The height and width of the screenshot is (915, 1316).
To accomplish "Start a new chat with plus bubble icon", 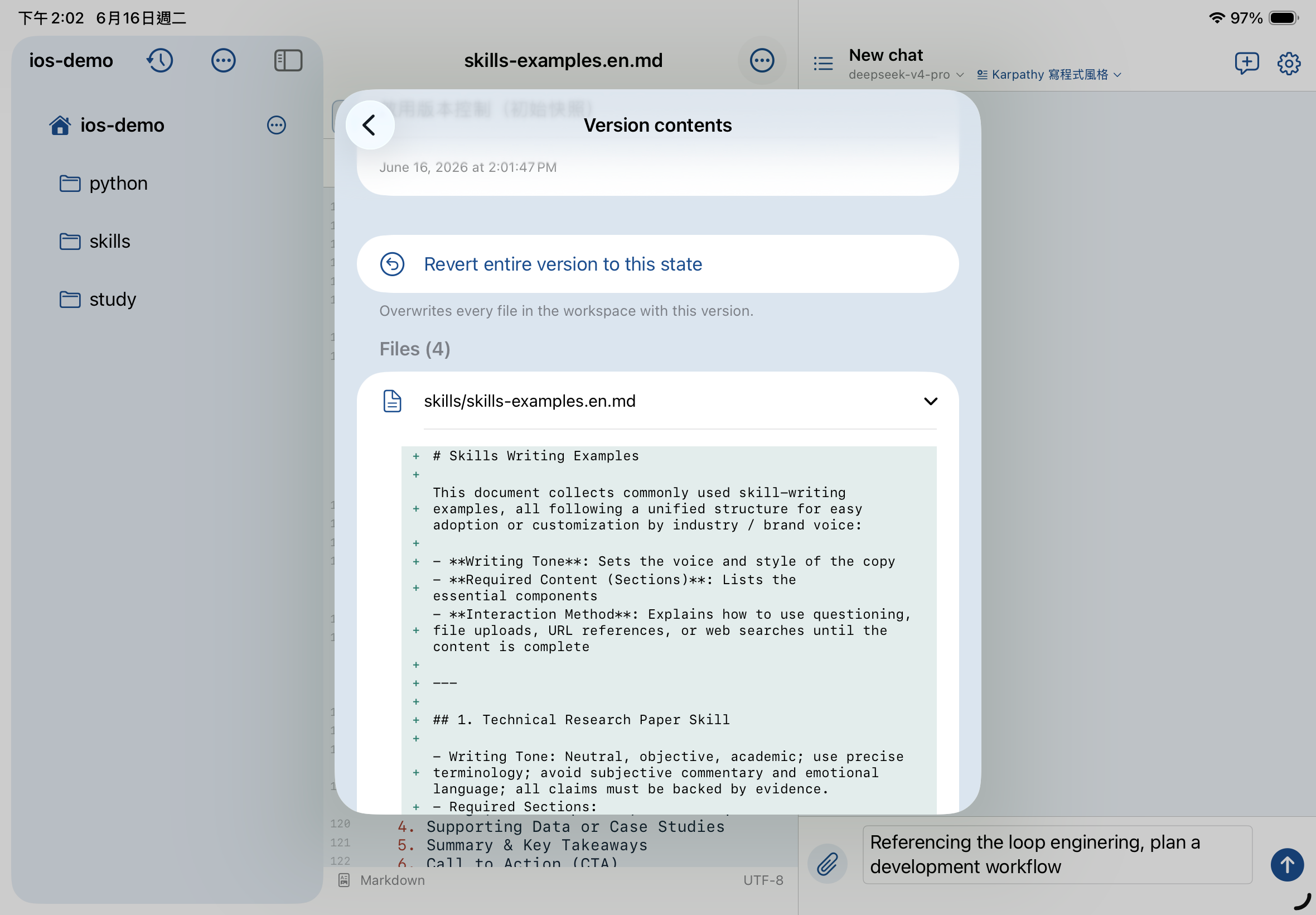I will click(x=1247, y=63).
